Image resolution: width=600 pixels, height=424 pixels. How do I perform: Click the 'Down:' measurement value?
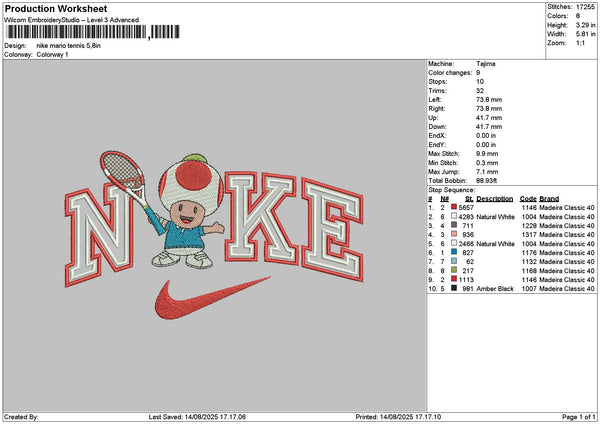(x=489, y=127)
